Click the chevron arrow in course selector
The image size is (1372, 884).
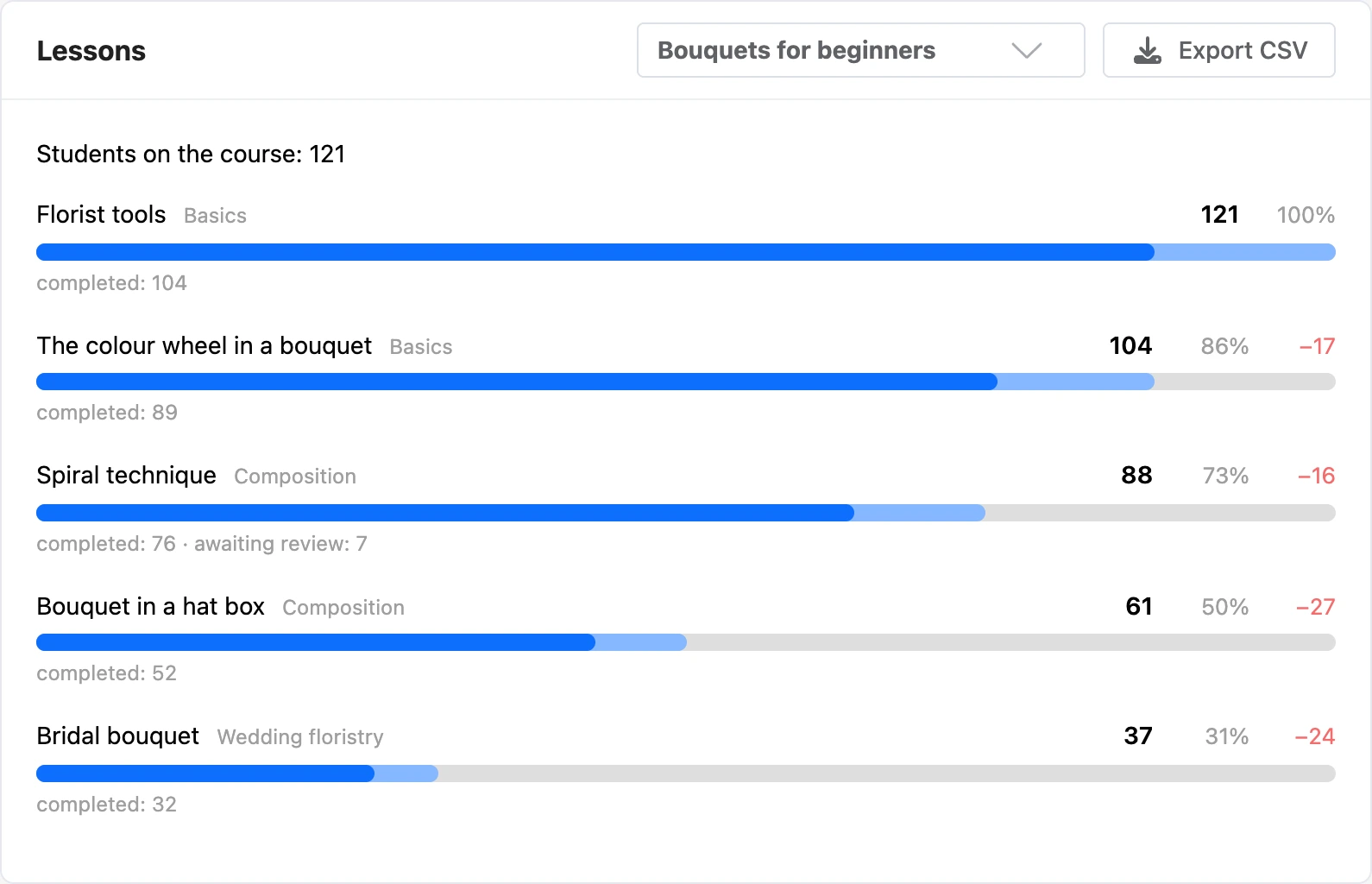click(x=1026, y=51)
